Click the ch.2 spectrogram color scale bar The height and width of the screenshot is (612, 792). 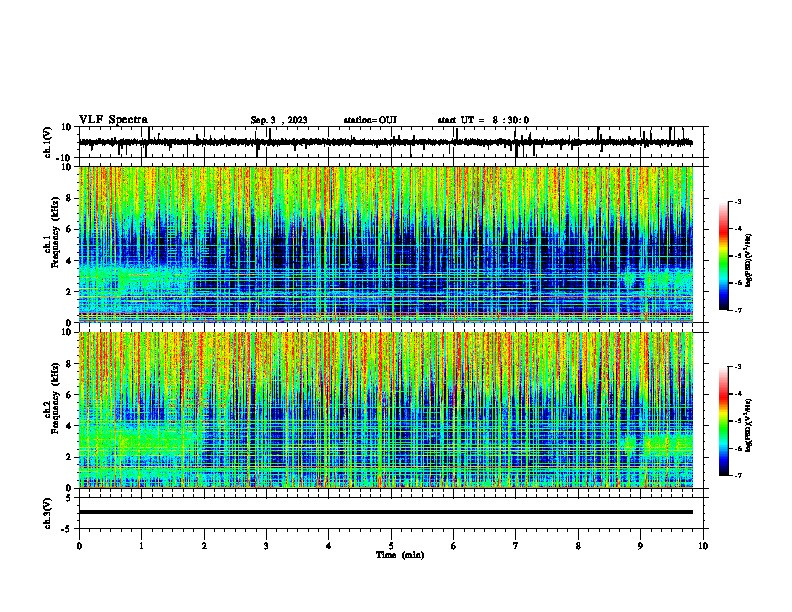(x=724, y=421)
